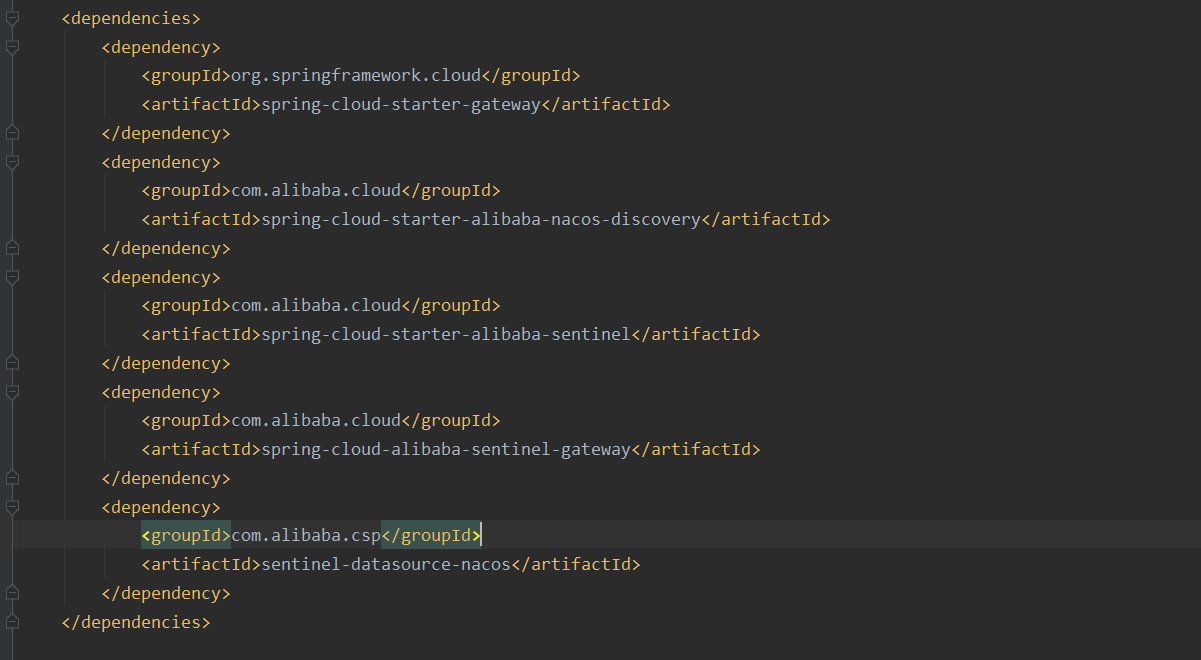The image size is (1201, 660).
Task: Click closing </groupId> tag after org.springframework.cloud
Action: click(x=531, y=76)
